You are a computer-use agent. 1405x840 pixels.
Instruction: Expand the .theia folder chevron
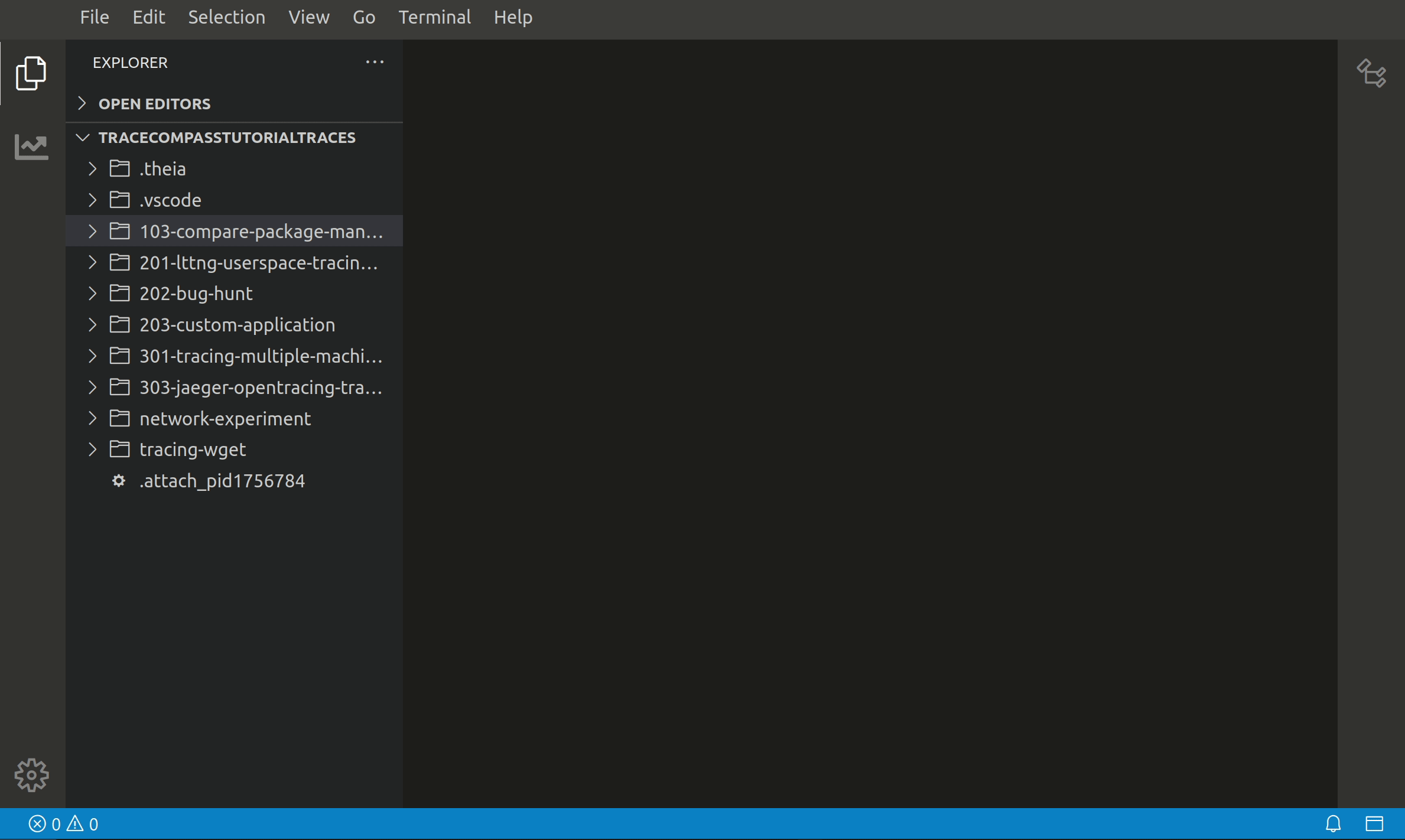click(x=92, y=168)
